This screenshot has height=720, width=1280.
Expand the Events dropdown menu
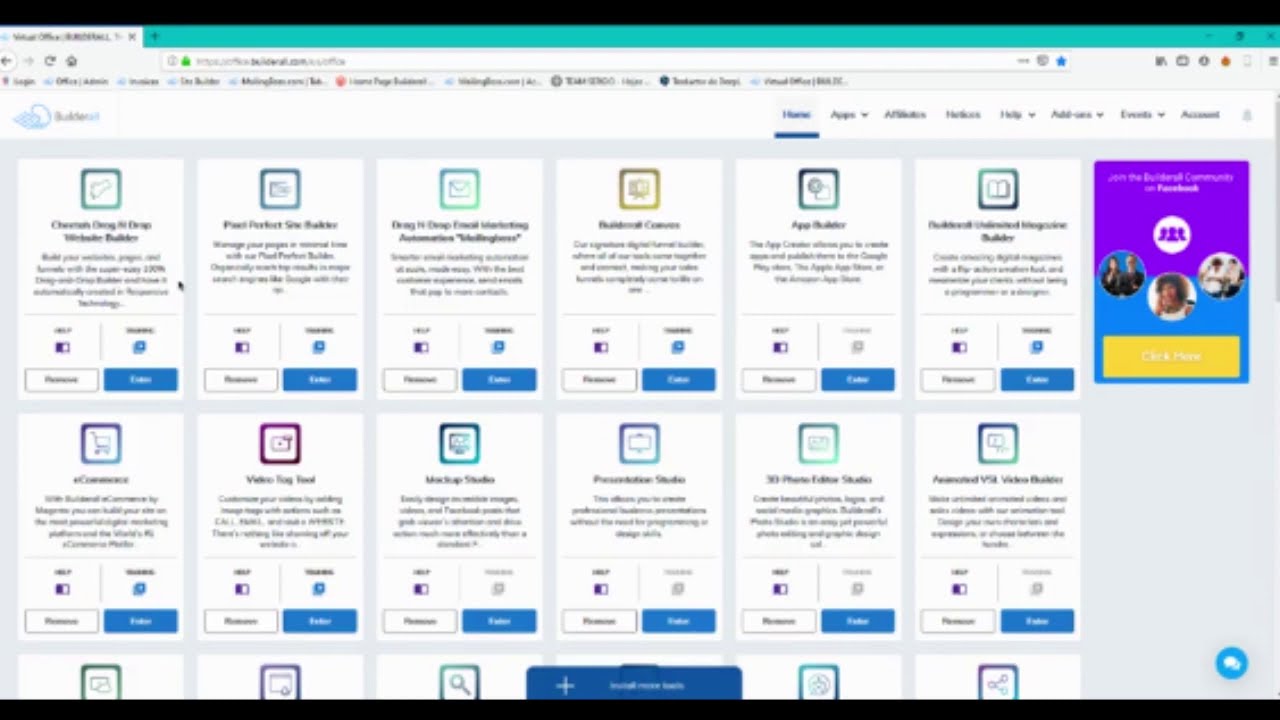coord(1142,115)
